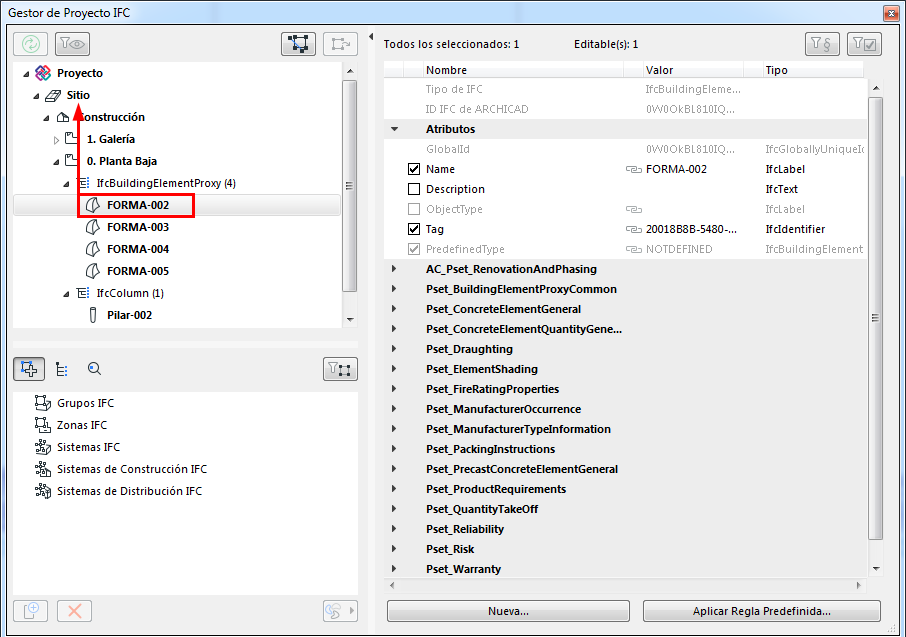Click the properties horizontal scrollbar right arrow

click(859, 585)
